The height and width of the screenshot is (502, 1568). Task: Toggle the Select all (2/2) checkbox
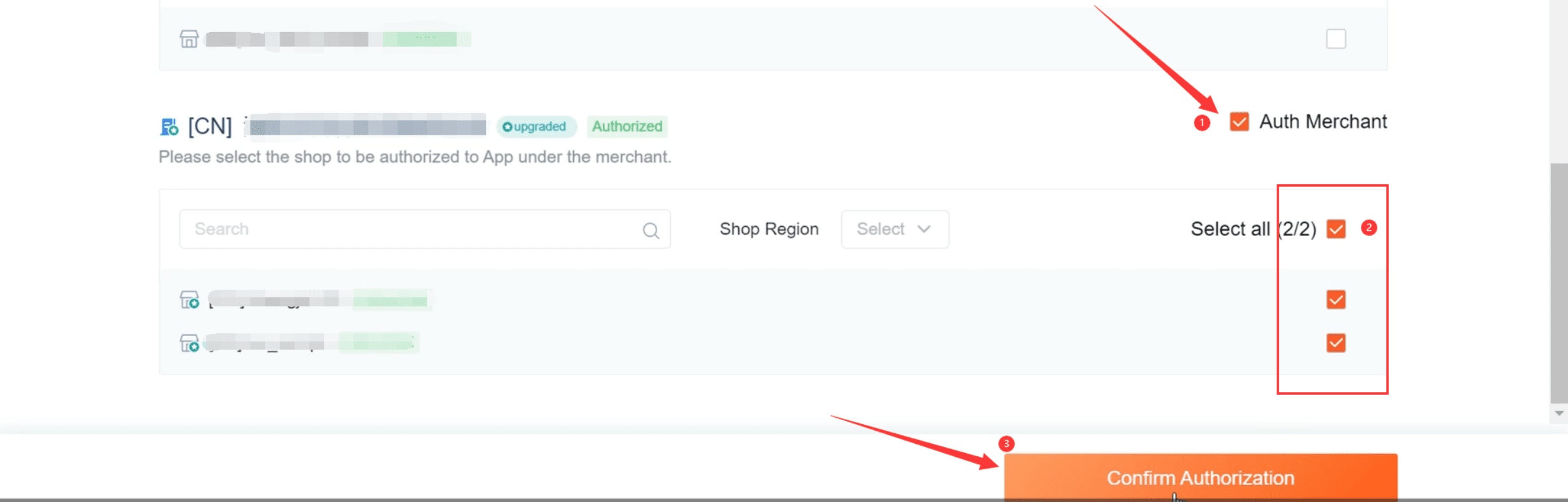1336,229
